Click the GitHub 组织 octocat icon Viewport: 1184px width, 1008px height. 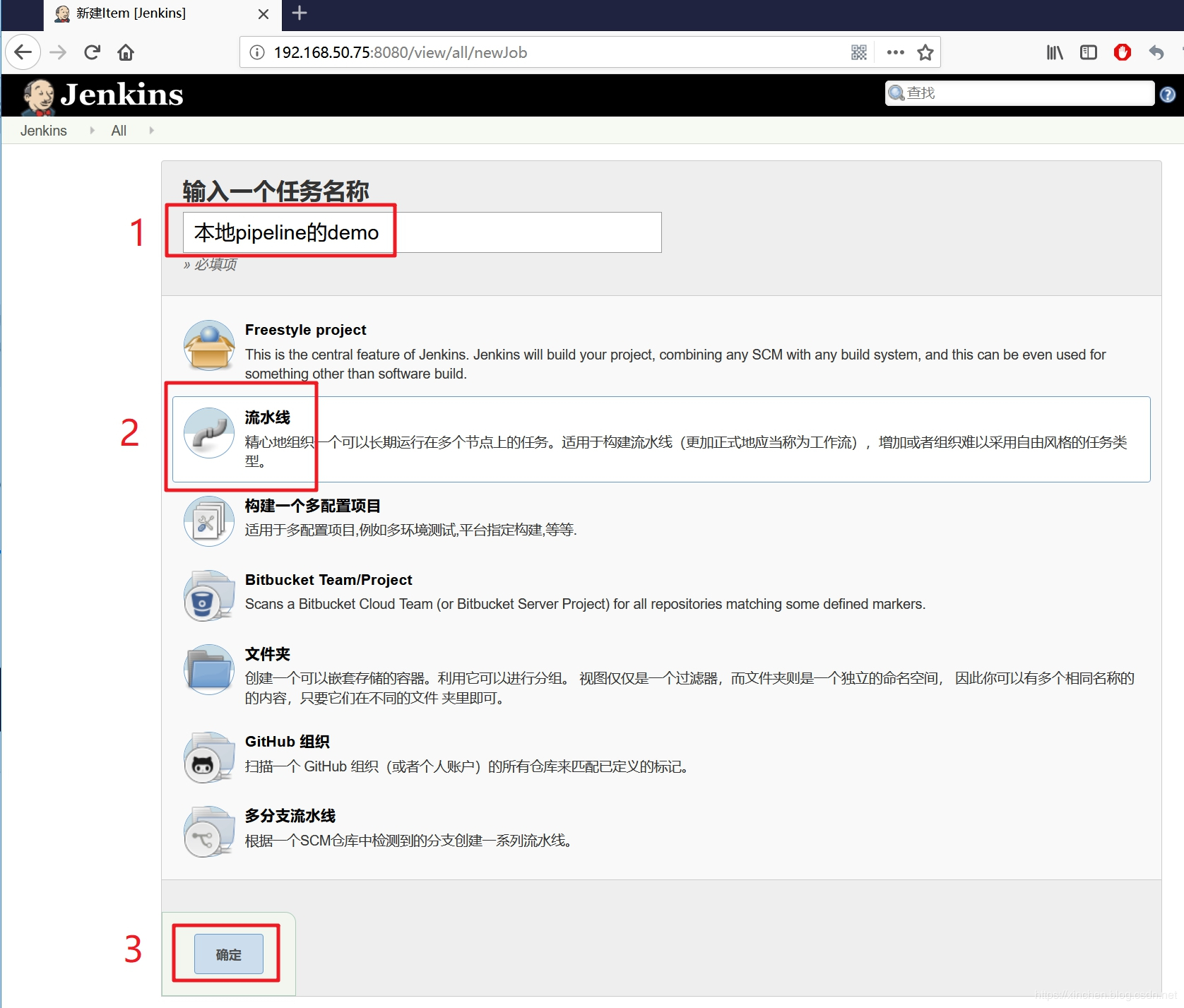208,757
